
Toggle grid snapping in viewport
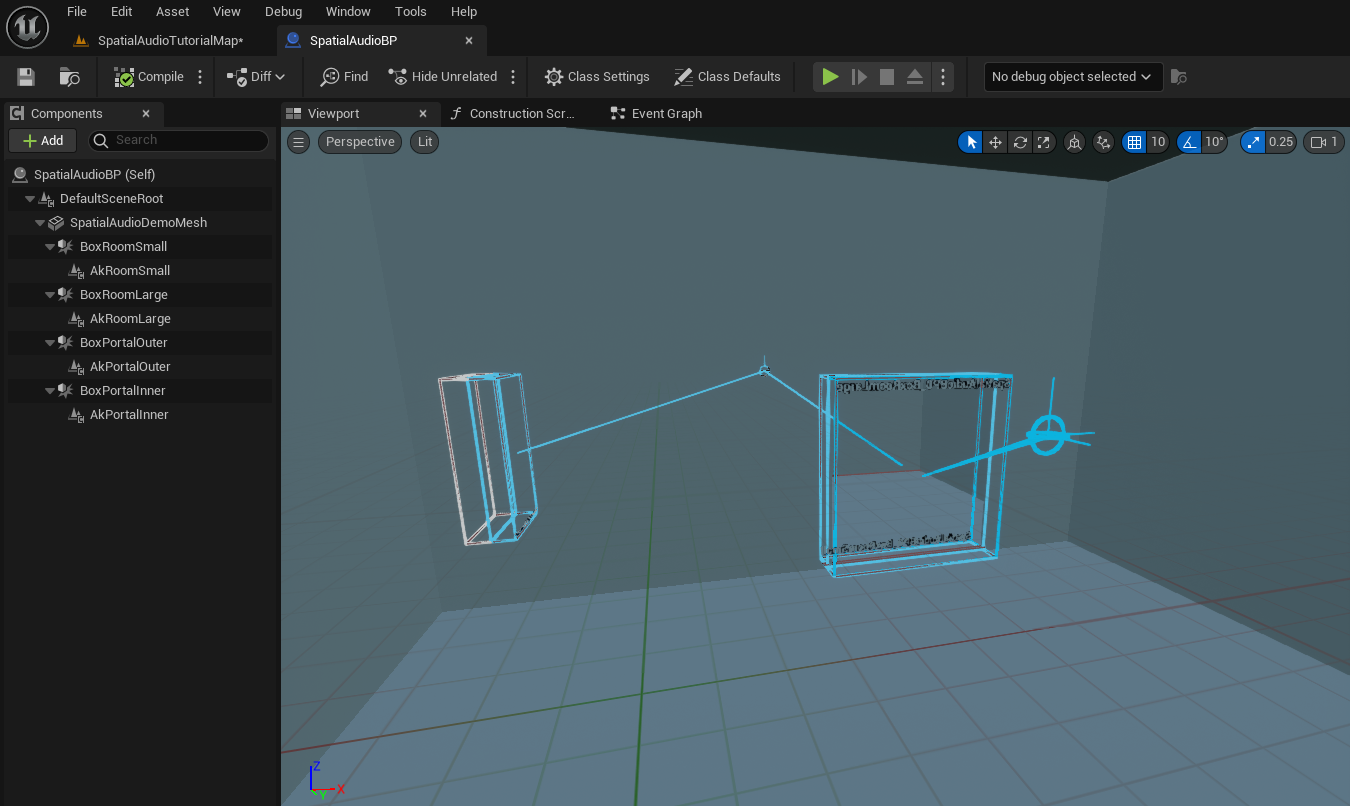(x=1134, y=142)
